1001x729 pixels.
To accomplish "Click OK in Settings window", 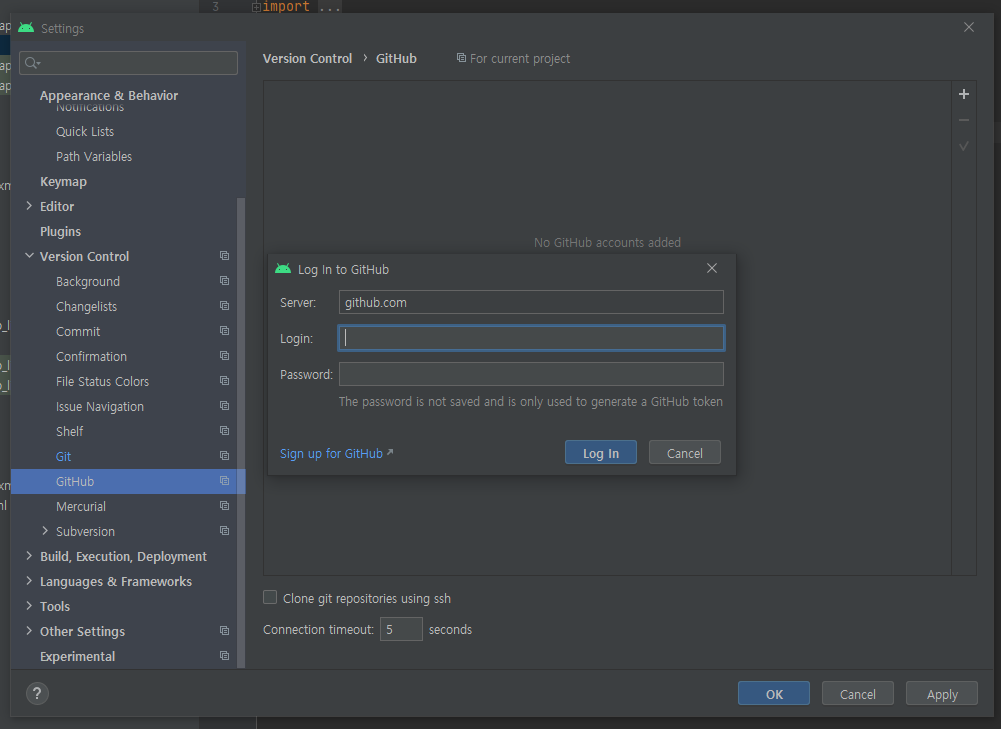I will pos(774,693).
